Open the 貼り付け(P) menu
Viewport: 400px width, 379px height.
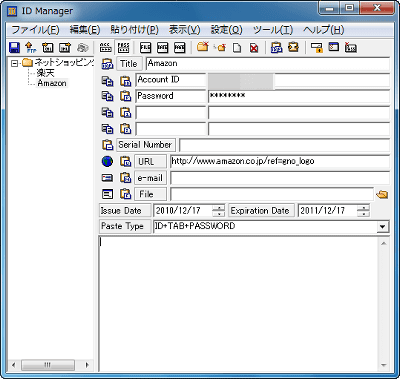[x=134, y=30]
